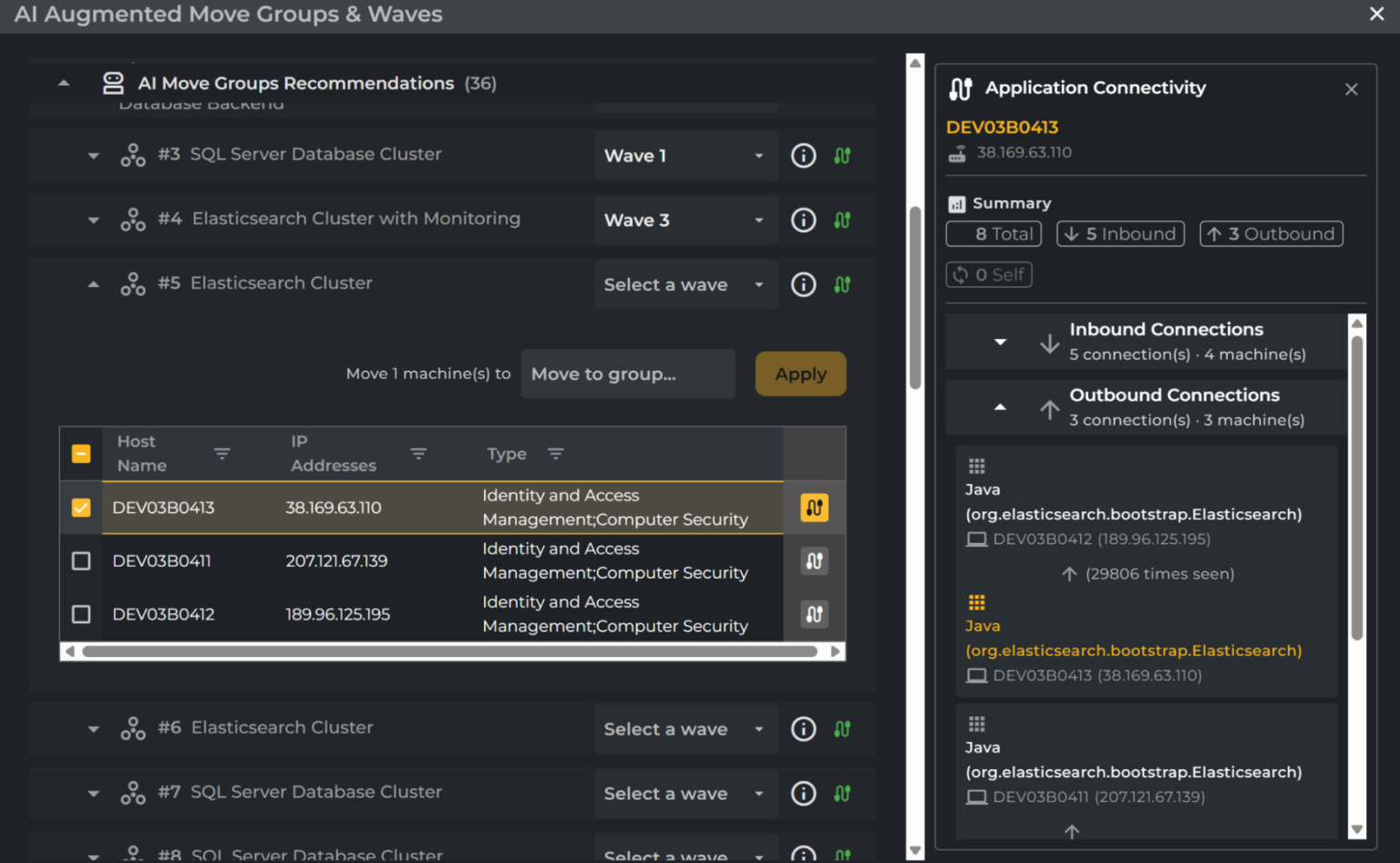Image resolution: width=1400 pixels, height=863 pixels.
Task: Check the DEV03B0412 row checkbox
Action: [81, 614]
